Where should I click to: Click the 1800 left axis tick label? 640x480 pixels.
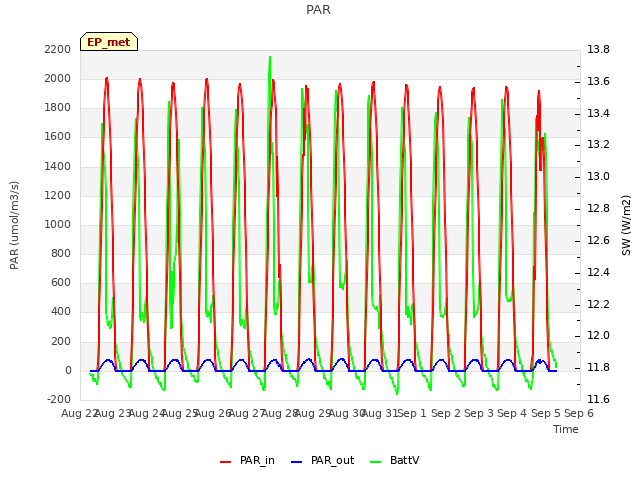[58, 108]
